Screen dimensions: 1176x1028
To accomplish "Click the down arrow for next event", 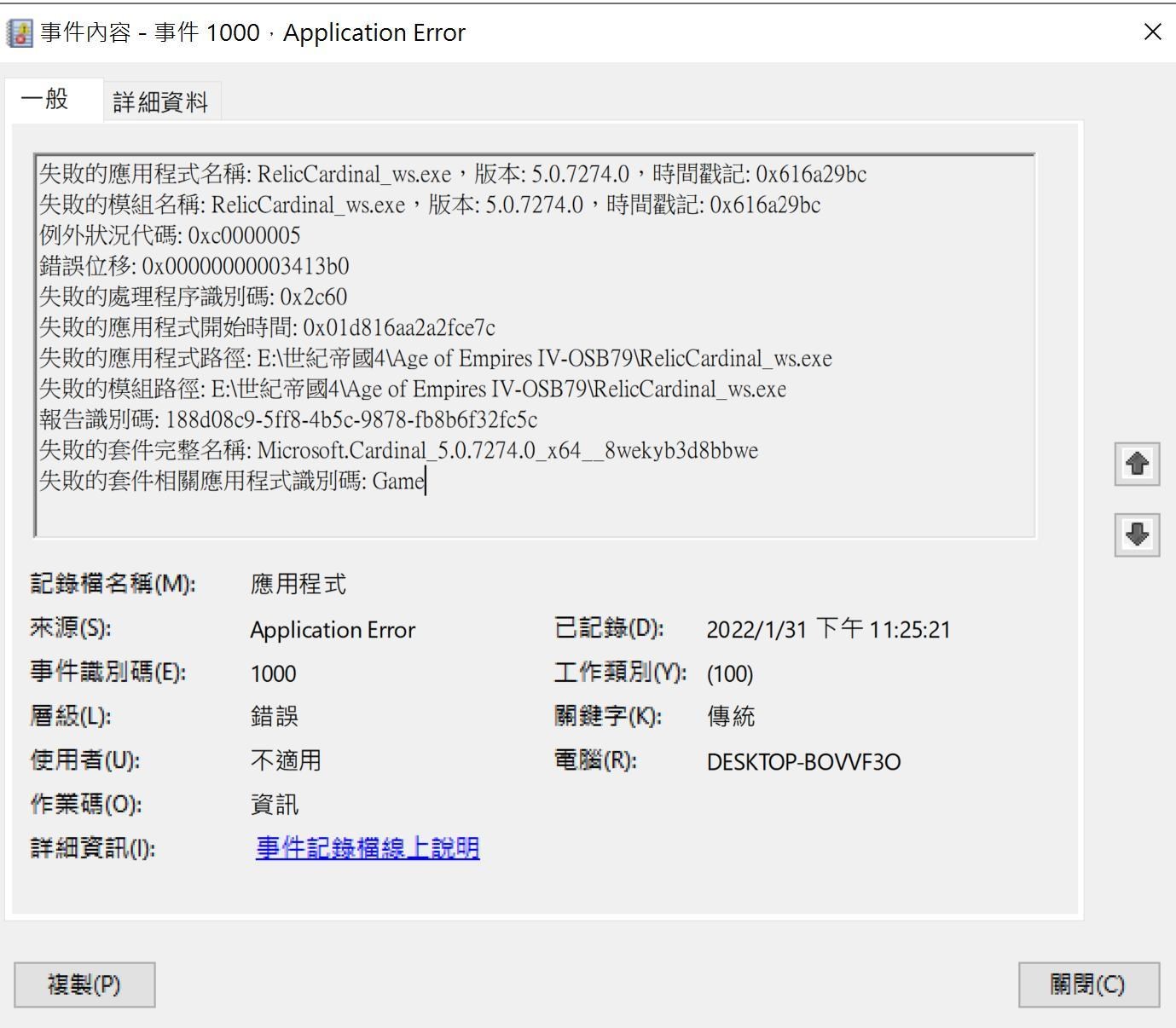I will [x=1137, y=535].
